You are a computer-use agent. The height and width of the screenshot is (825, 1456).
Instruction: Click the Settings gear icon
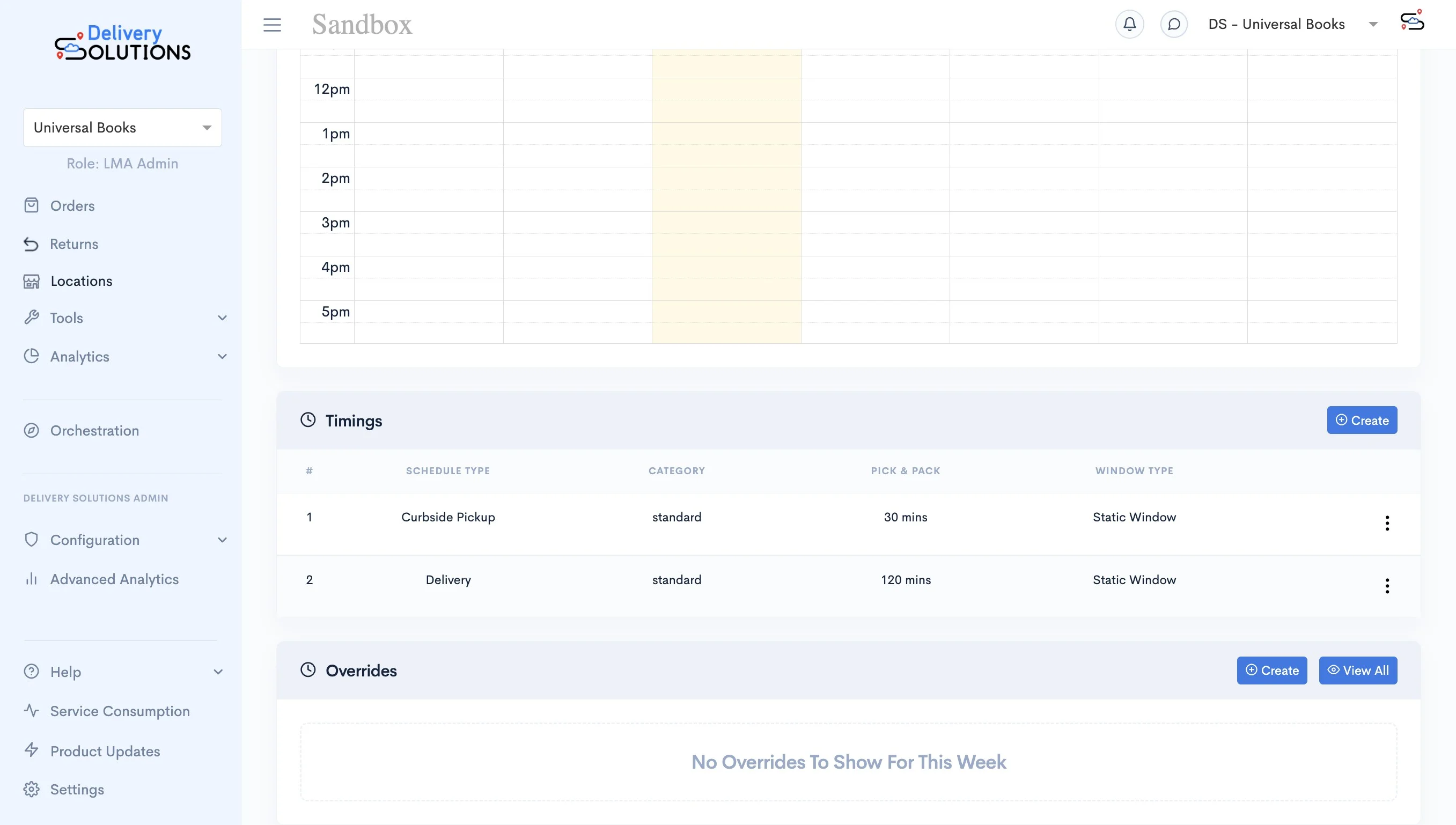[x=31, y=789]
